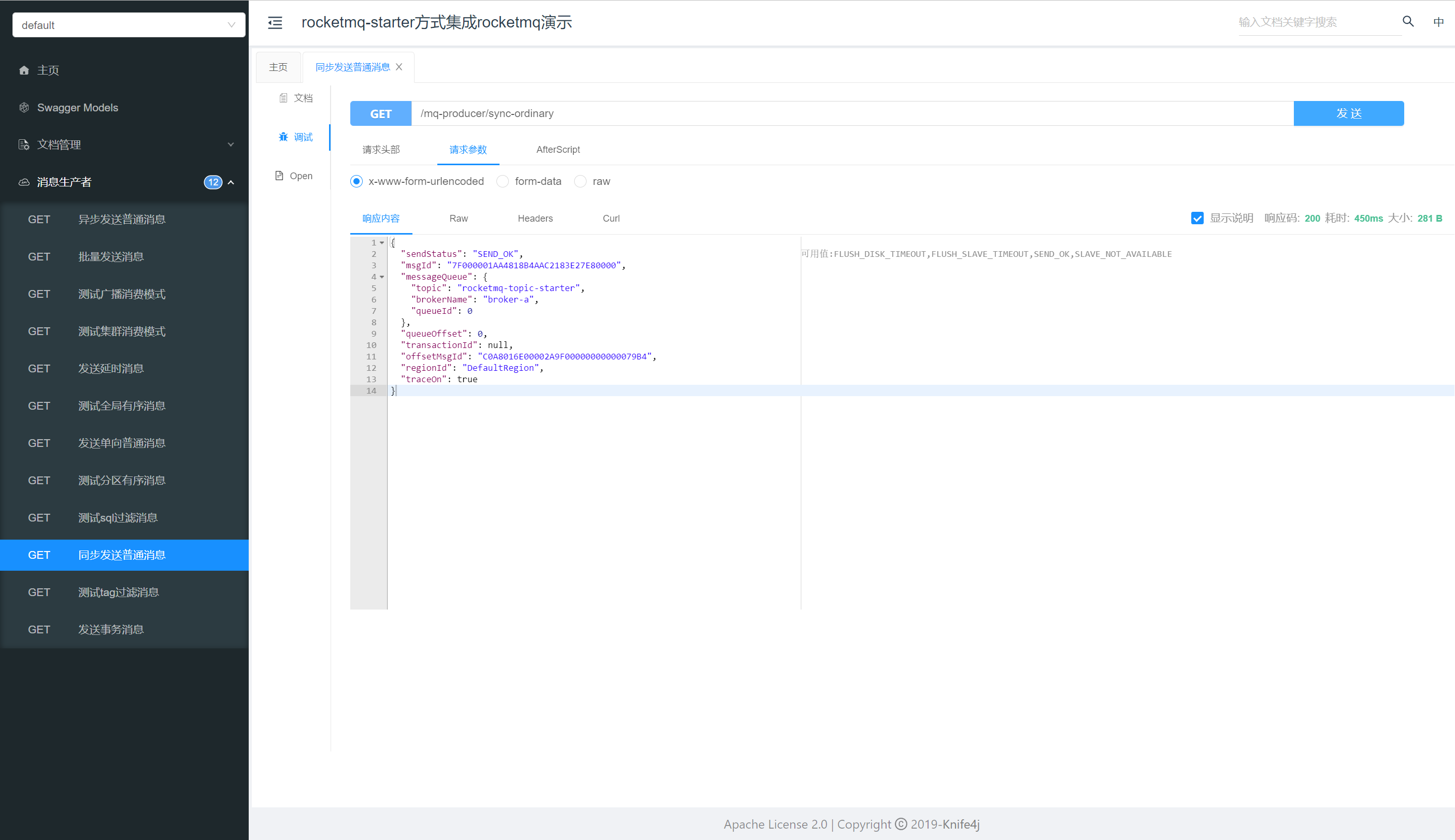This screenshot has height=840, width=1455.
Task: Select the 调试 debug bug icon
Action: click(283, 137)
